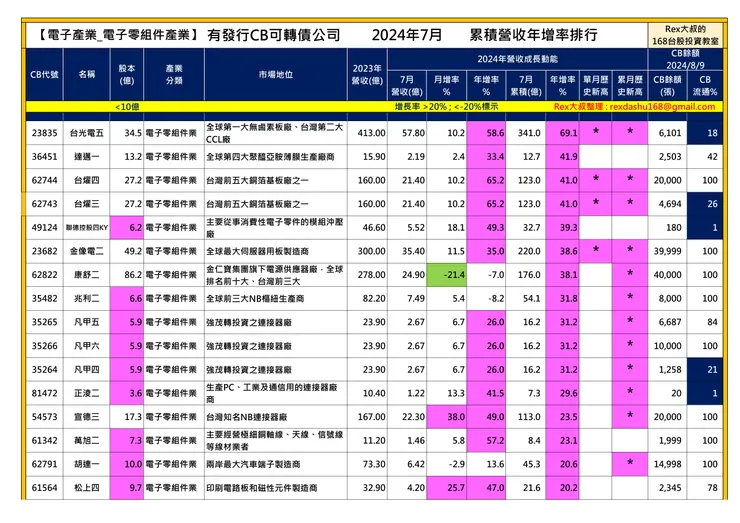
Task: Click the 月增率 % column header
Action: coord(446,85)
